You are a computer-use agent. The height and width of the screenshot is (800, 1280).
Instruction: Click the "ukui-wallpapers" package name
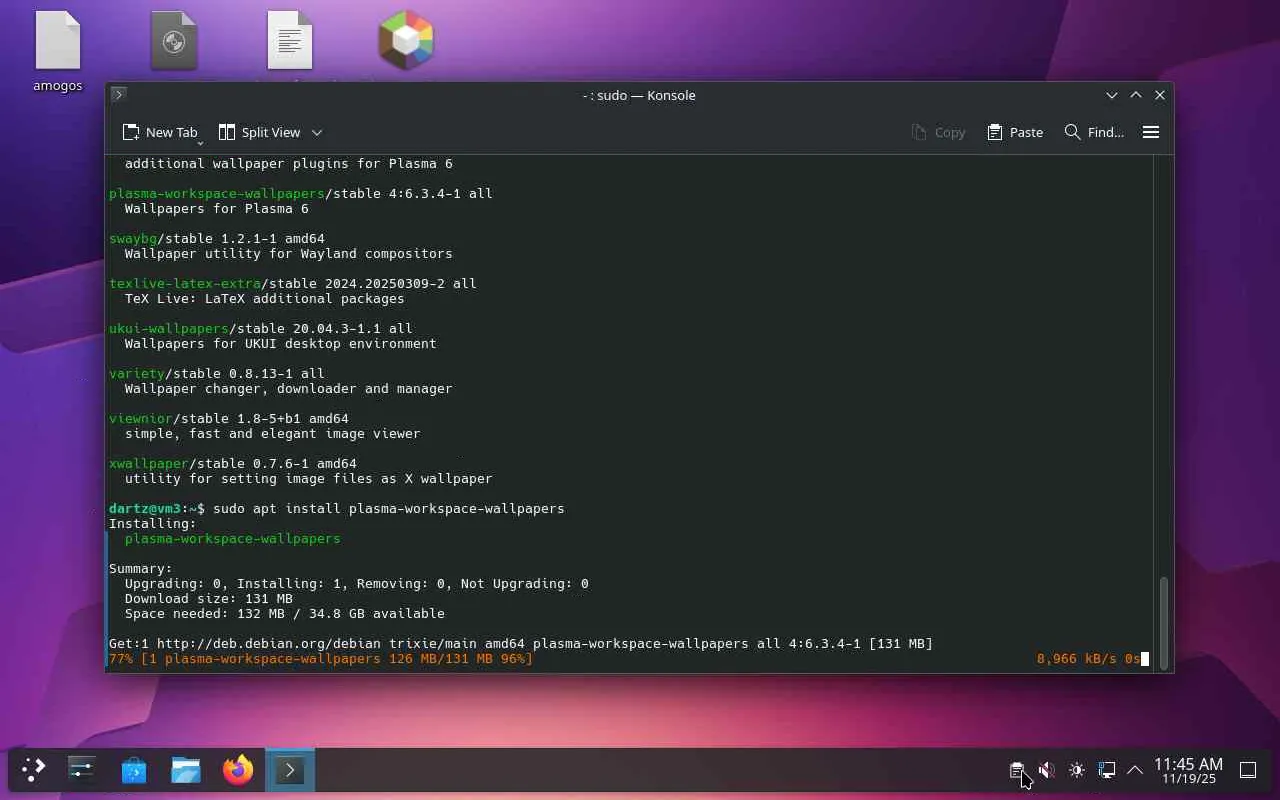(x=169, y=329)
